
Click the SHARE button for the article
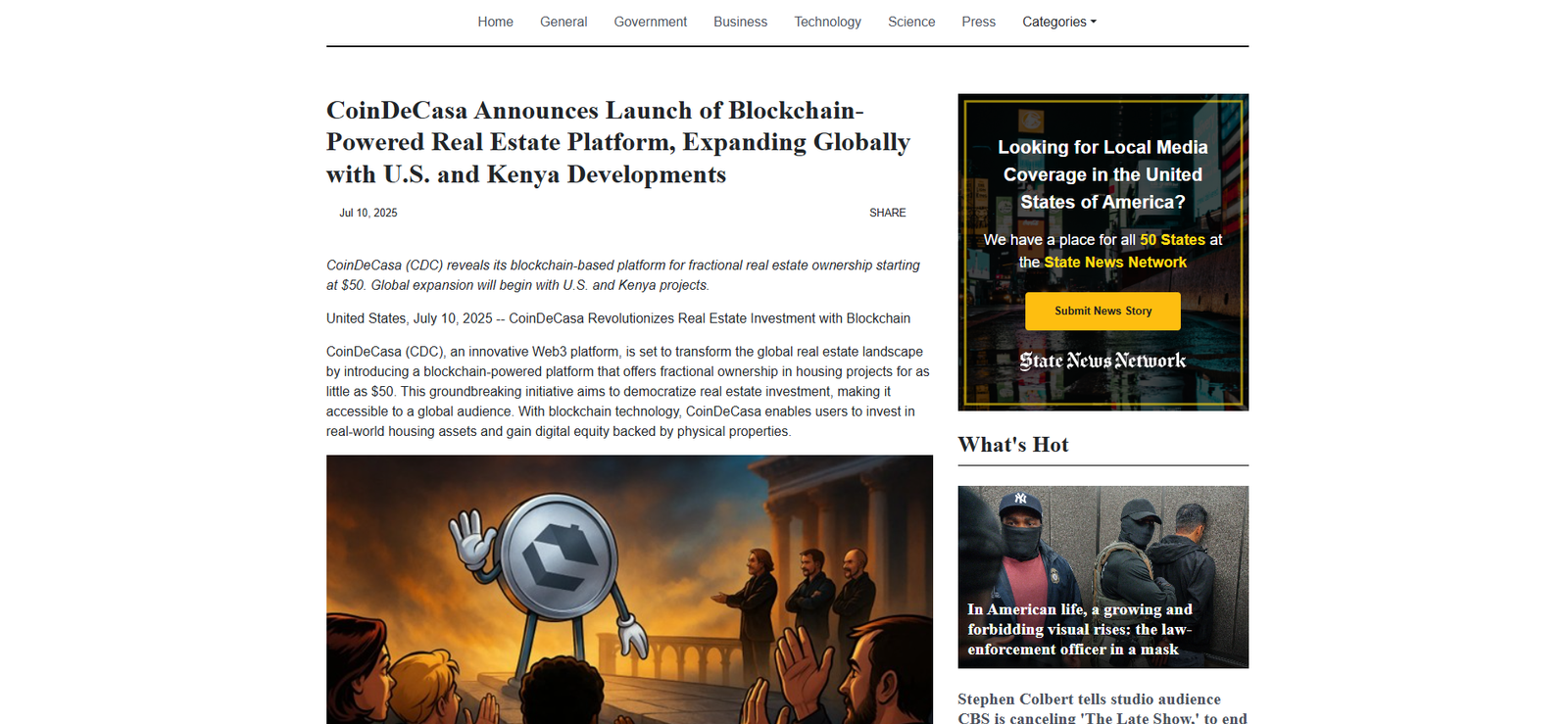coord(887,213)
